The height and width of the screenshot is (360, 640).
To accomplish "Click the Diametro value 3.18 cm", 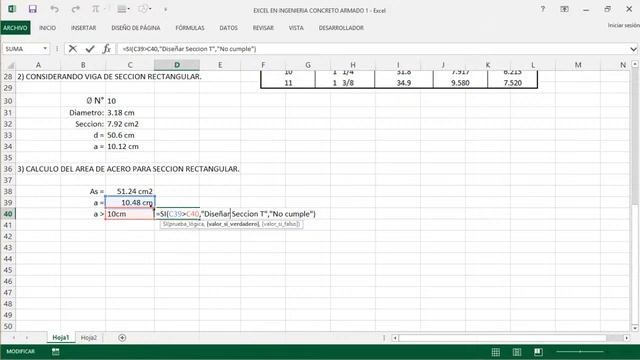I will point(130,113).
